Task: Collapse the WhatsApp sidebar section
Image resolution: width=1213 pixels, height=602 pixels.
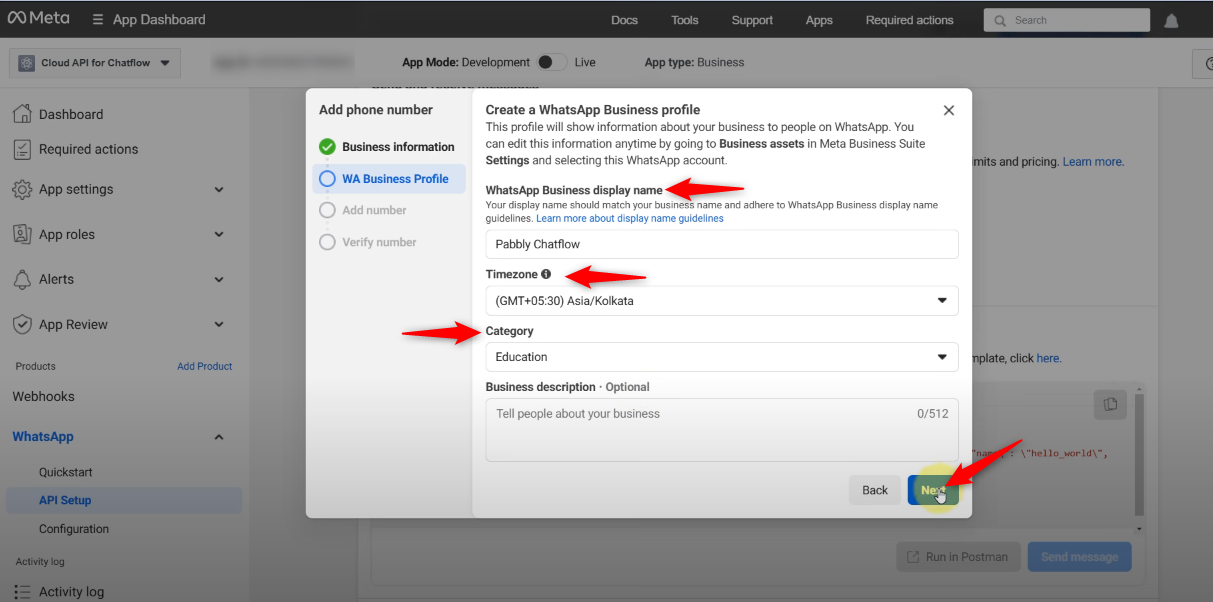Action: pos(219,437)
